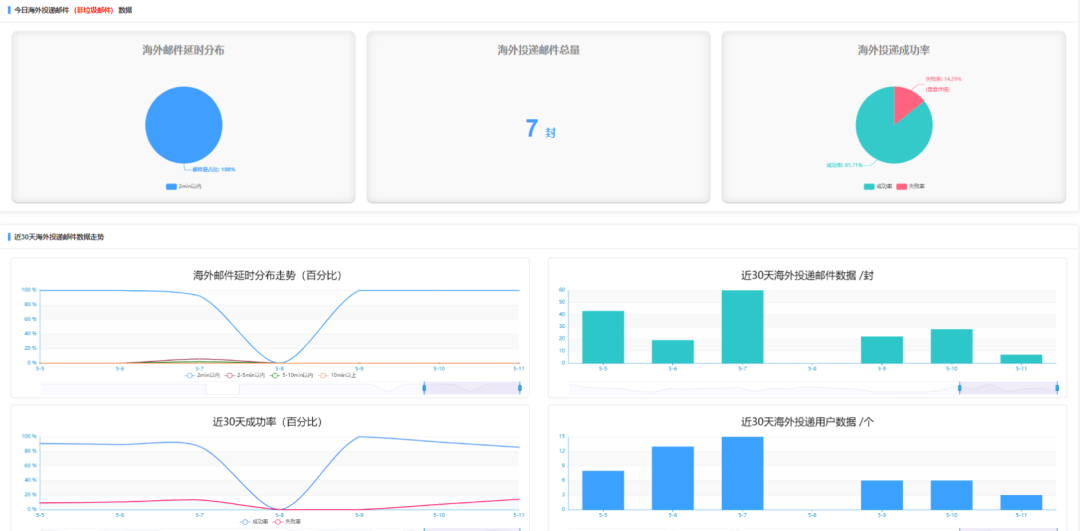1080x531 pixels.
Task: Click the left zoom handle of the delay trend chart
Action: click(x=424, y=388)
